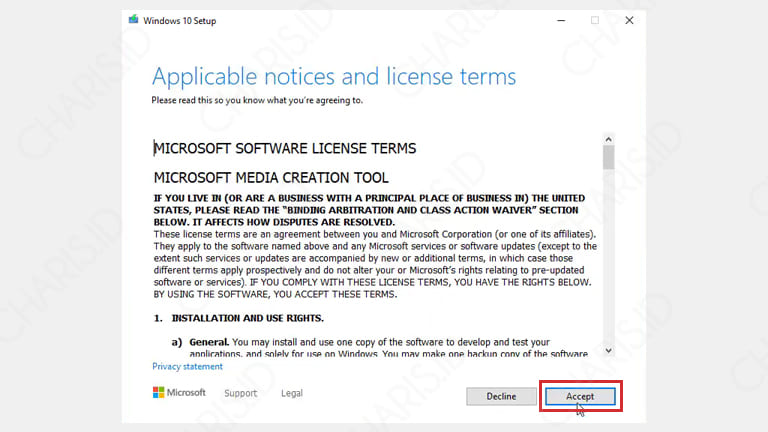Close the Windows 10 Setup window

click(629, 21)
